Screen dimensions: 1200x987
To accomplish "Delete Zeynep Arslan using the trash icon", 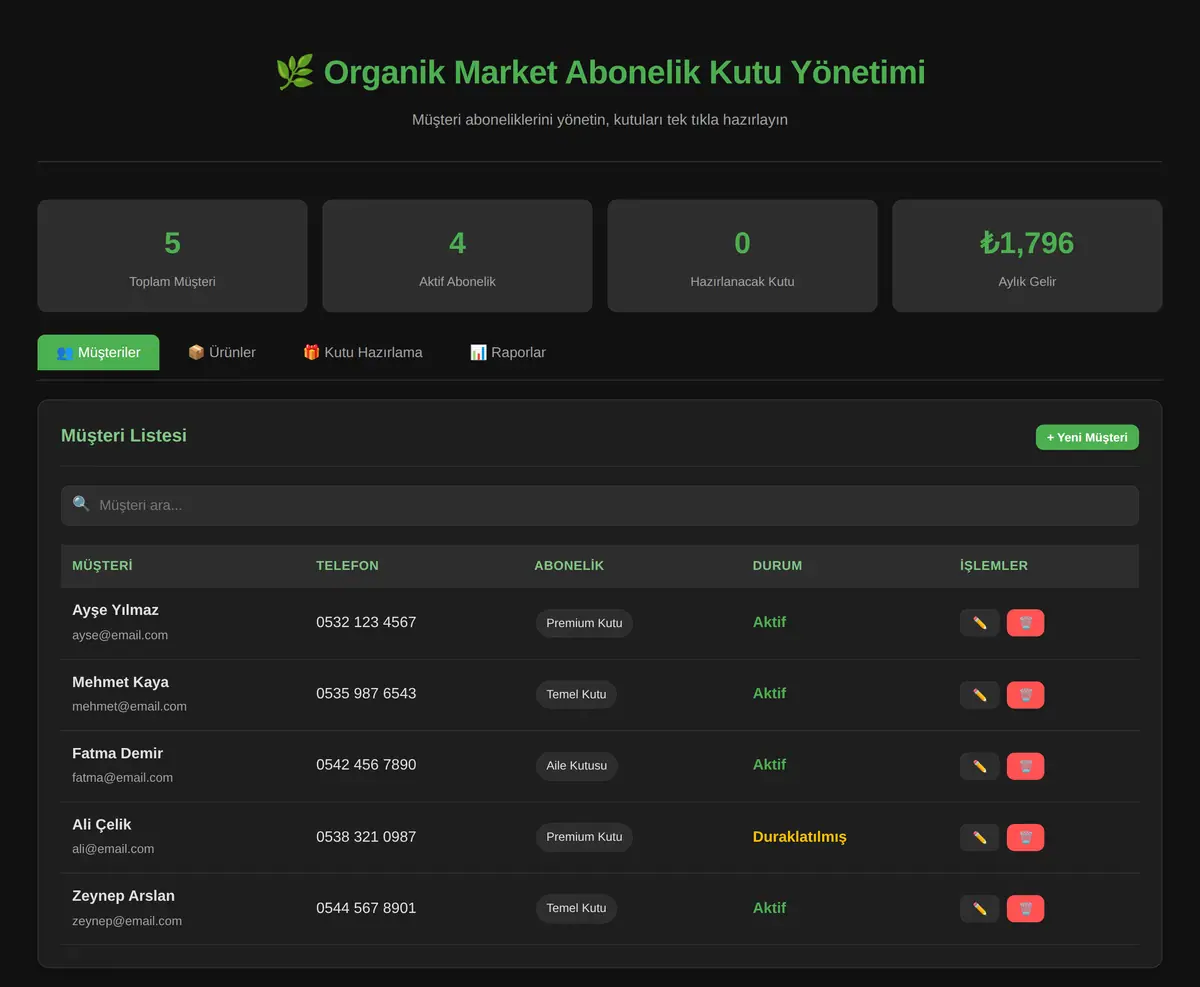I will [x=1026, y=908].
